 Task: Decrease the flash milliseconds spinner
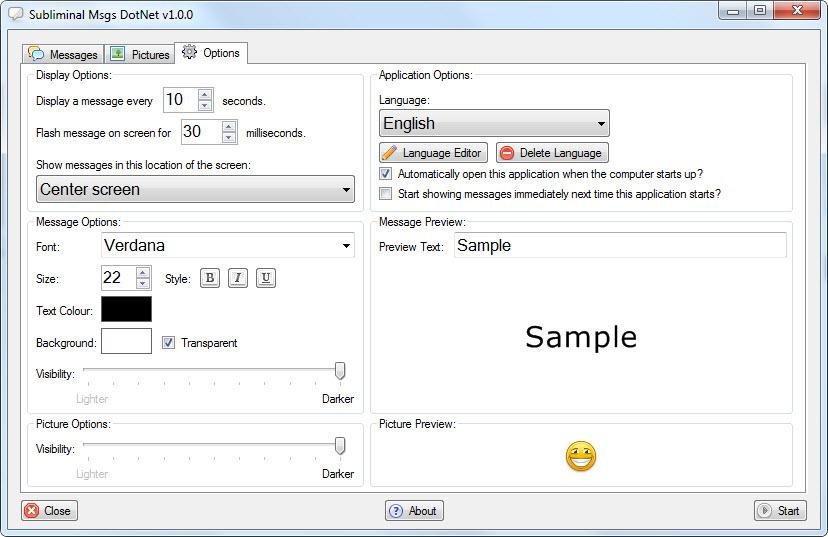click(x=229, y=137)
